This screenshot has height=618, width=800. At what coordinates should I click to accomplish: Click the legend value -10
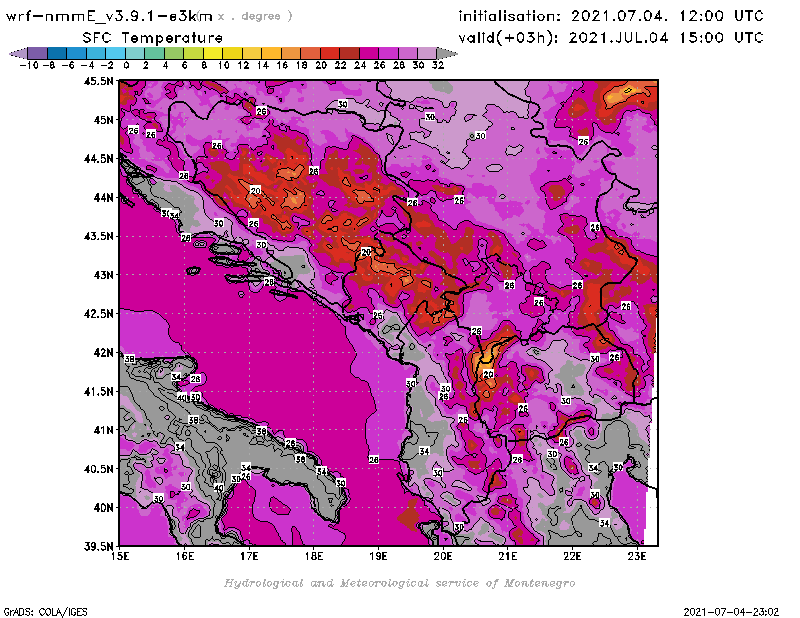pyautogui.click(x=29, y=66)
